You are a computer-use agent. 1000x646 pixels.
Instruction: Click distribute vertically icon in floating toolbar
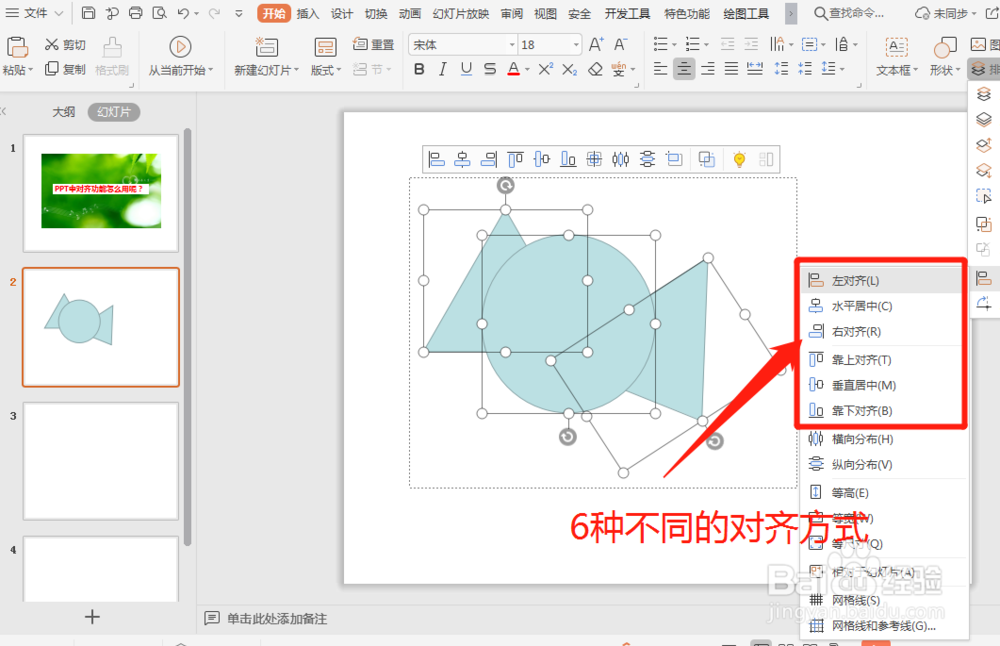point(647,159)
